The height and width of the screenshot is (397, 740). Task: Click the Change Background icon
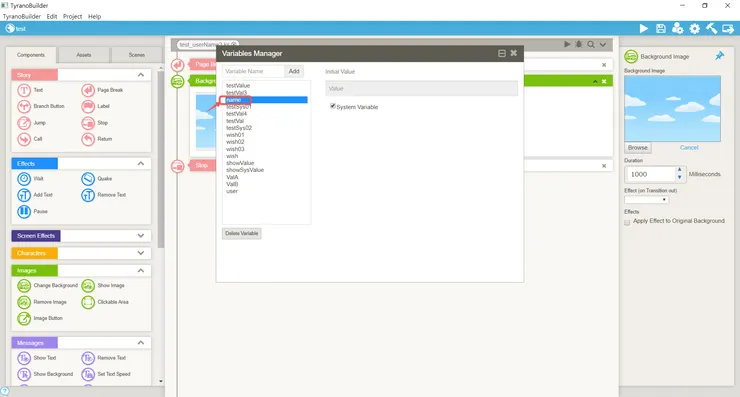24,286
